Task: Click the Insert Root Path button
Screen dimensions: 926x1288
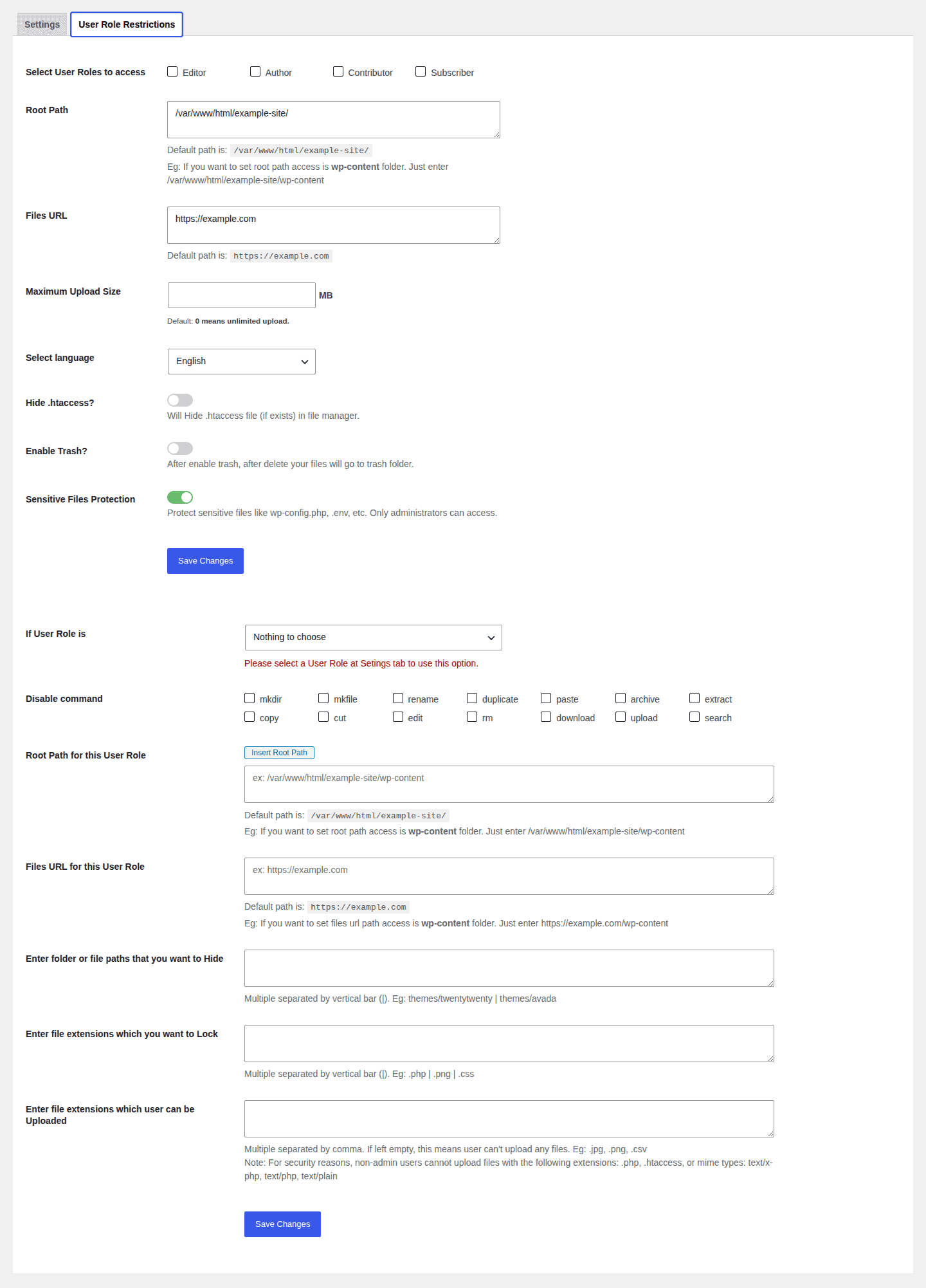Action: pyautogui.click(x=279, y=753)
